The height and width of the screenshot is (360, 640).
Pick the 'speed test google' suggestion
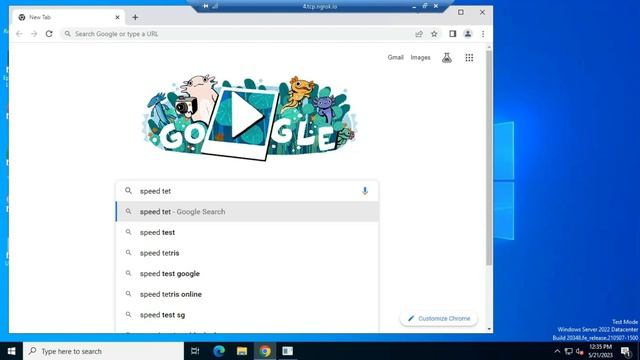click(247, 273)
